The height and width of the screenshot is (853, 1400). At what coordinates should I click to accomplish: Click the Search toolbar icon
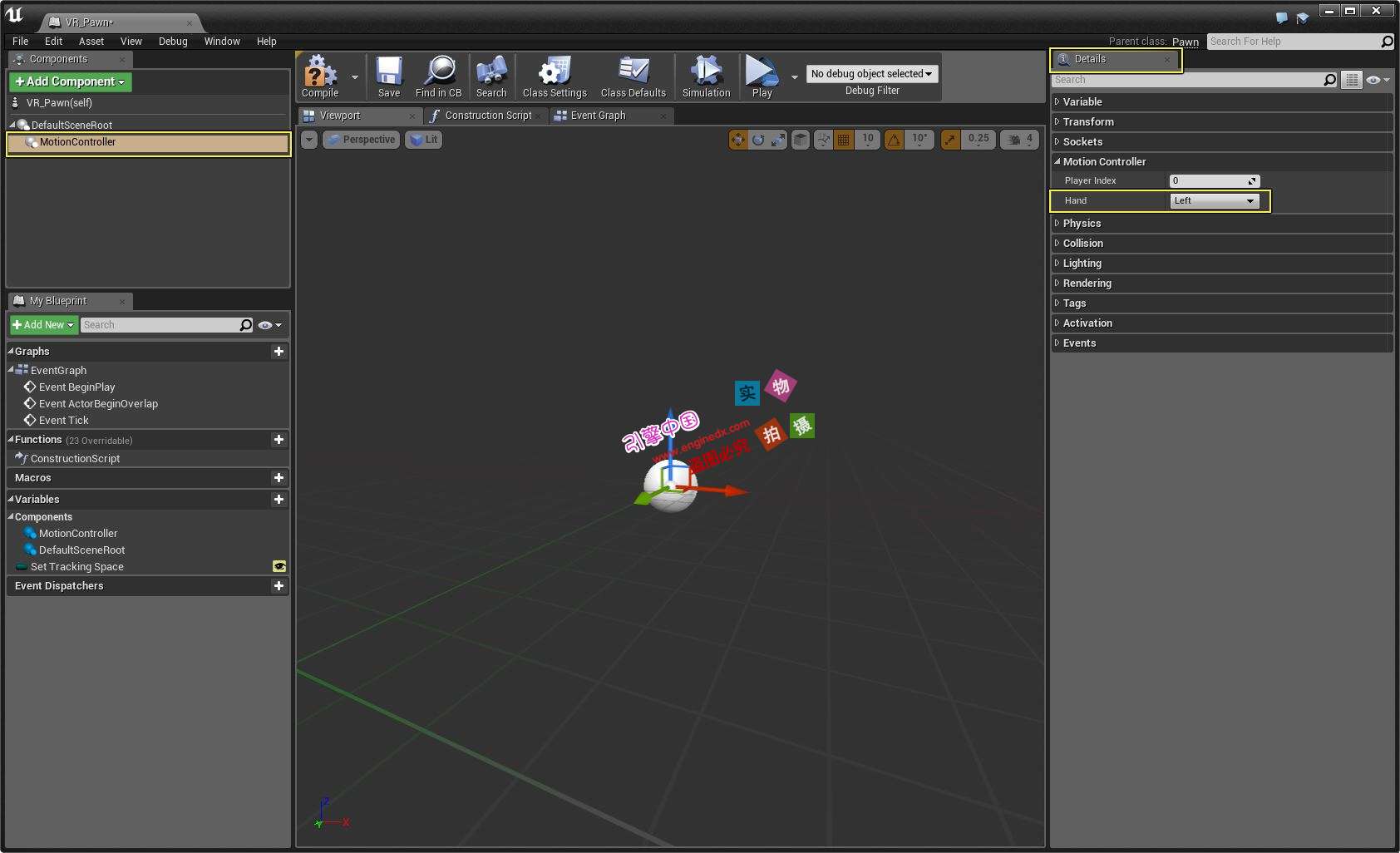[491, 76]
